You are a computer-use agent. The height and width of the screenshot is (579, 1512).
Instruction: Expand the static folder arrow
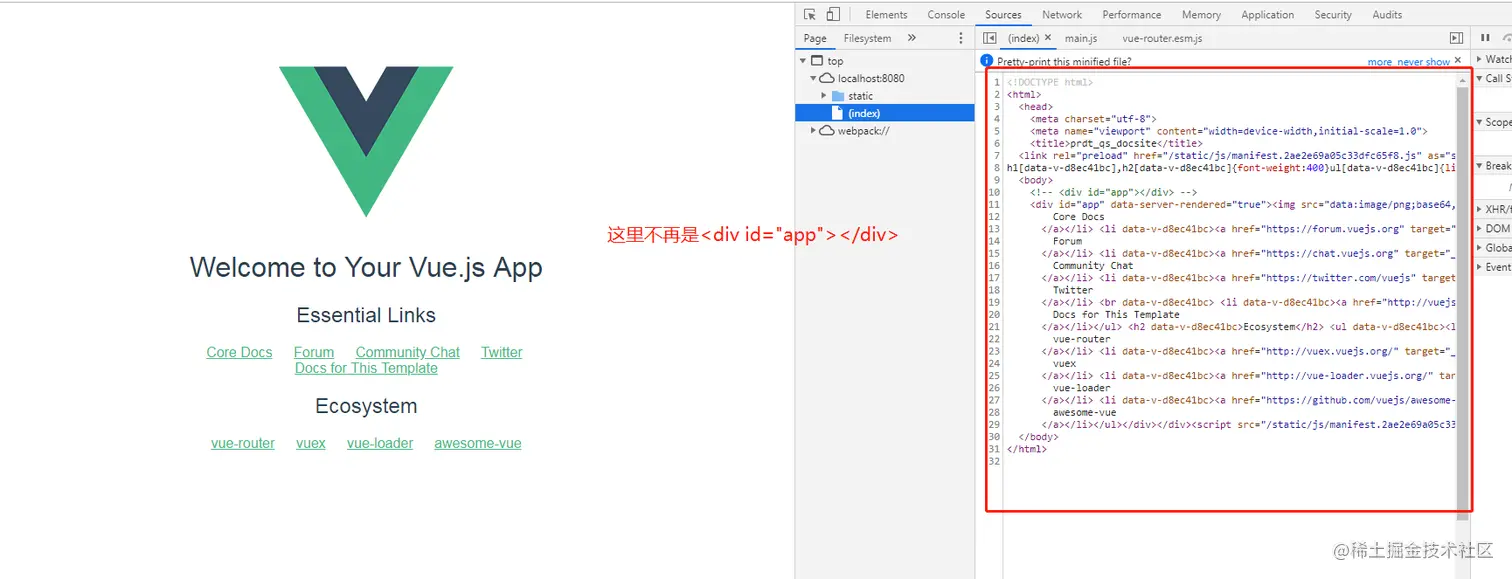(824, 96)
